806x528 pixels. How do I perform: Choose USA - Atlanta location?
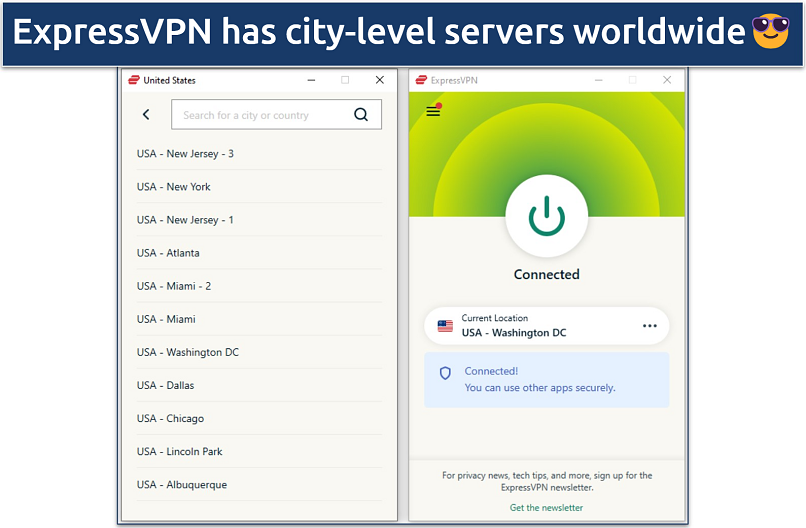[x=259, y=253]
